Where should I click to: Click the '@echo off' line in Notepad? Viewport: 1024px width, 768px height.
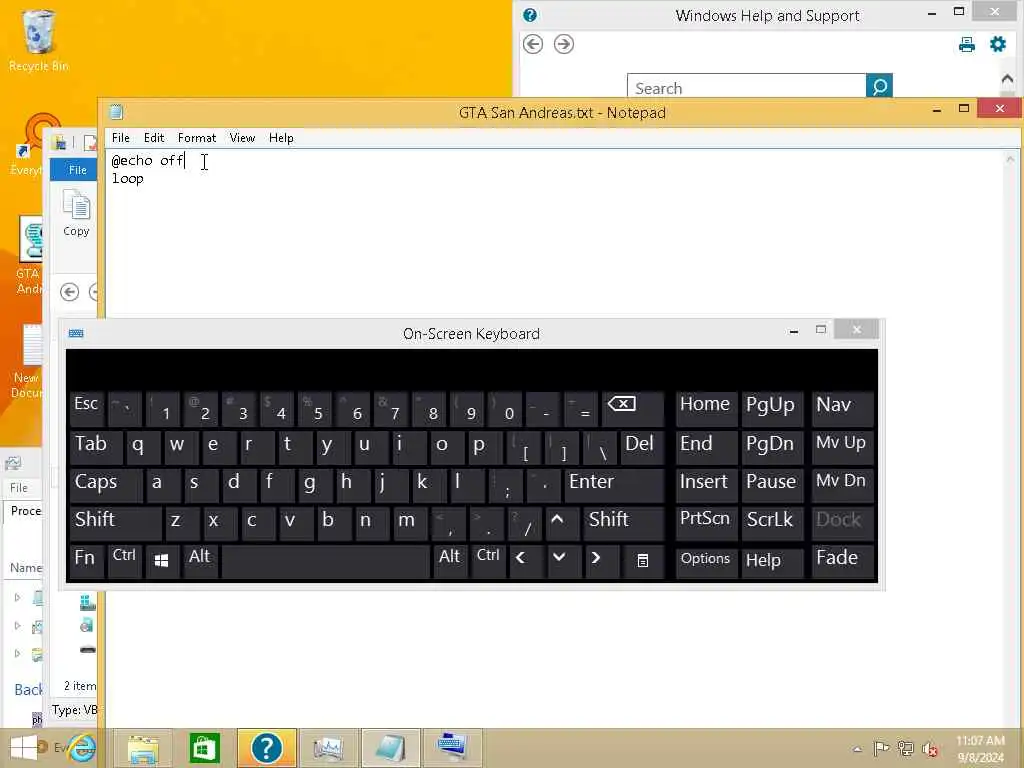(148, 161)
